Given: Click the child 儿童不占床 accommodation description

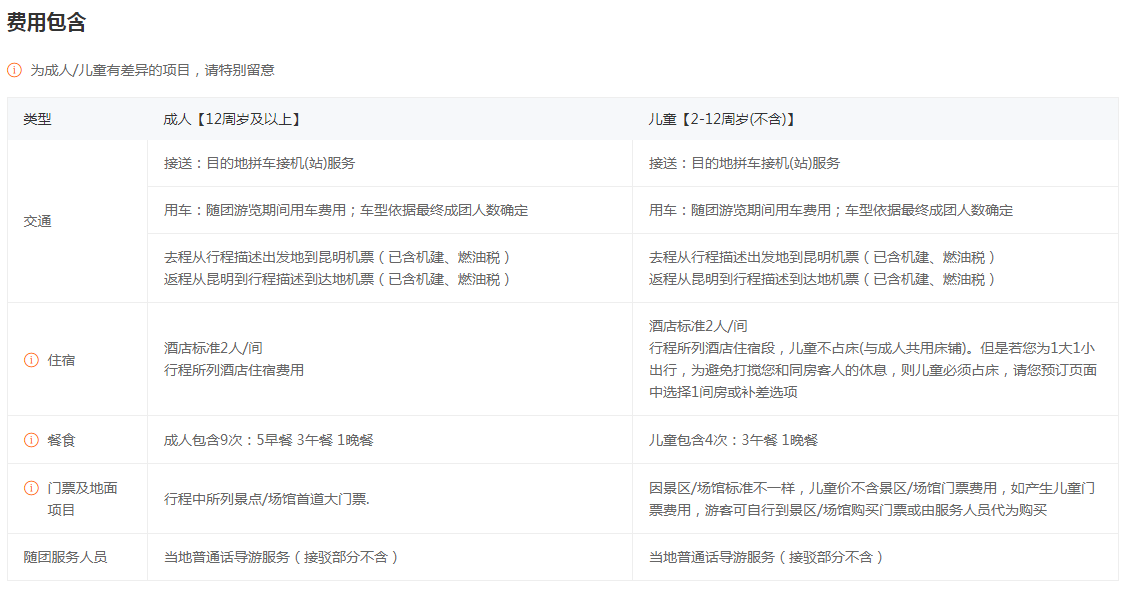Looking at the screenshot, I should 872,359.
